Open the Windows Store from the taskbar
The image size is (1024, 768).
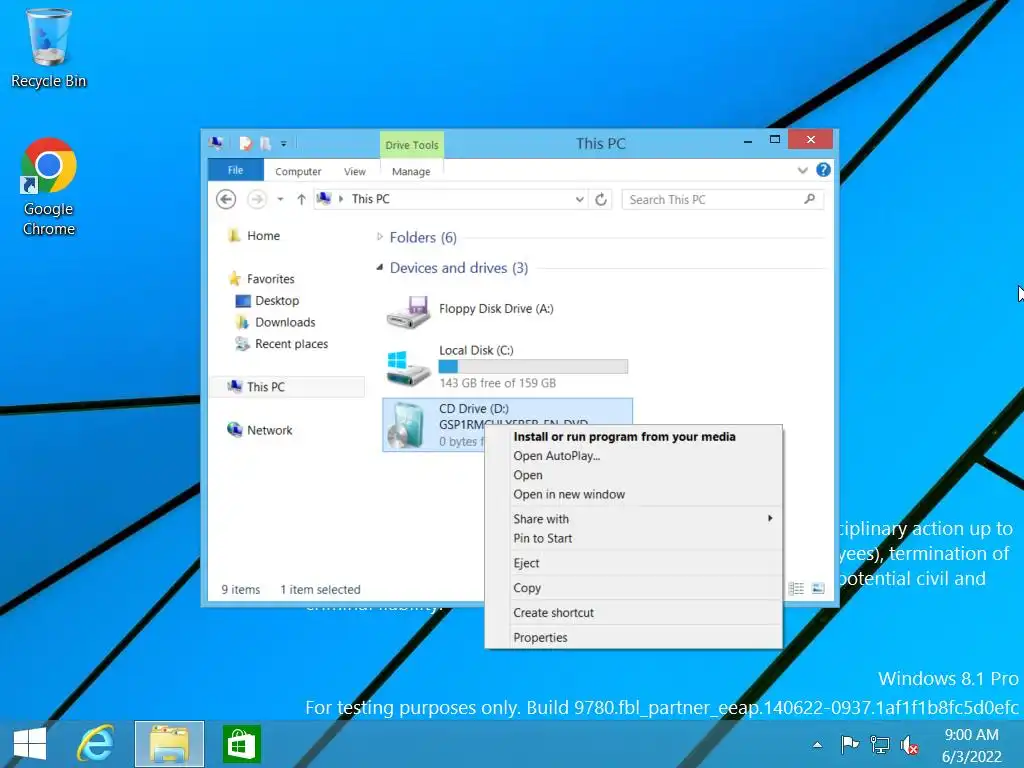tap(242, 744)
